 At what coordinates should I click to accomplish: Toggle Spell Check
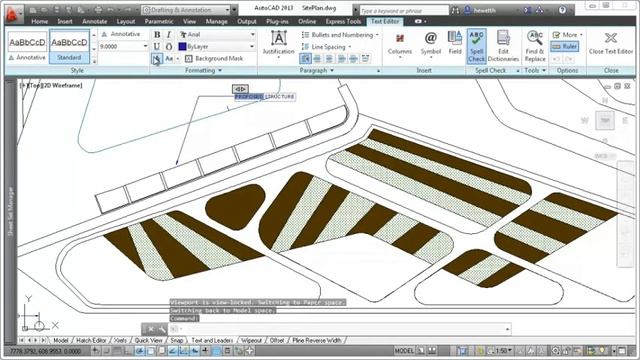coord(476,46)
